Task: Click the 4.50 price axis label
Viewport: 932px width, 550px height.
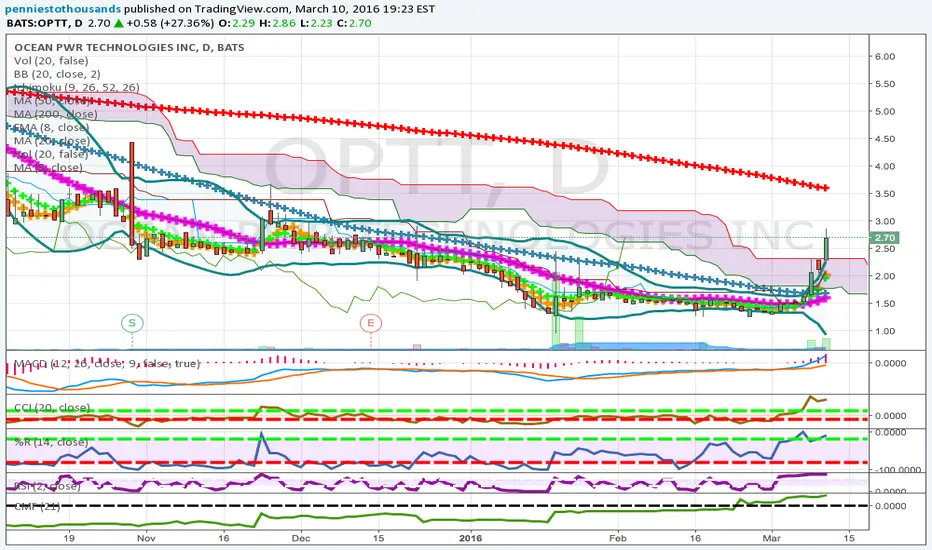Action: tap(884, 139)
